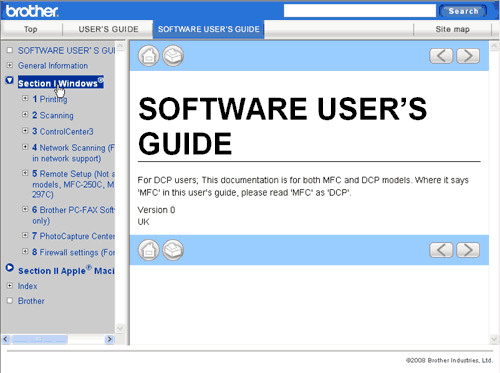The image size is (500, 373).
Task: Click the 'Version 0' text
Action: pyautogui.click(x=156, y=210)
